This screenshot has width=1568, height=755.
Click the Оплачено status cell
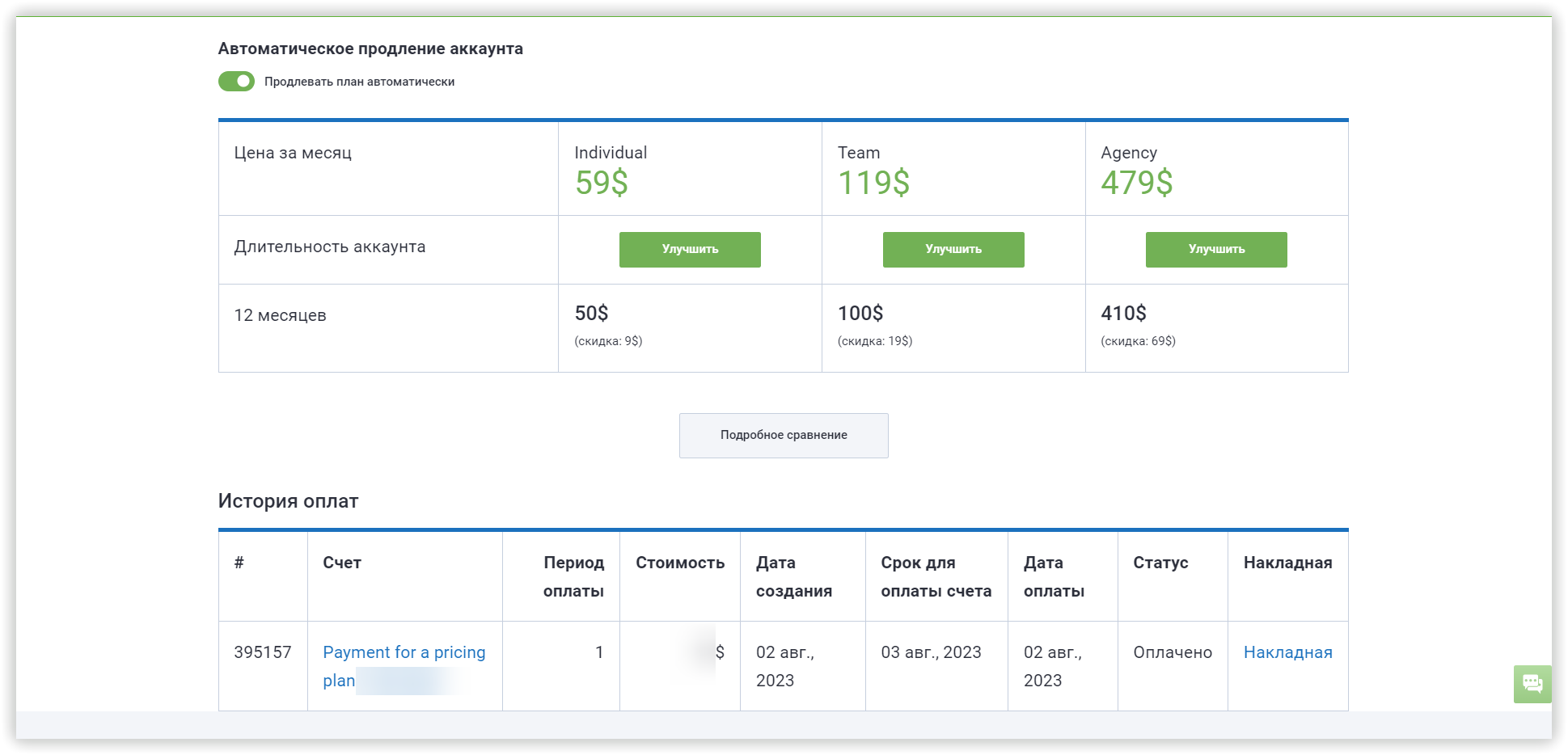[1173, 652]
